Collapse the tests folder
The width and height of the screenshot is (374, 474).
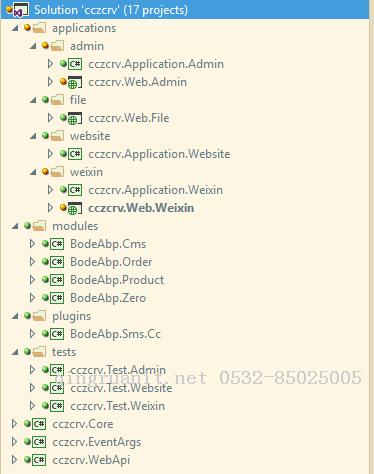(15, 352)
